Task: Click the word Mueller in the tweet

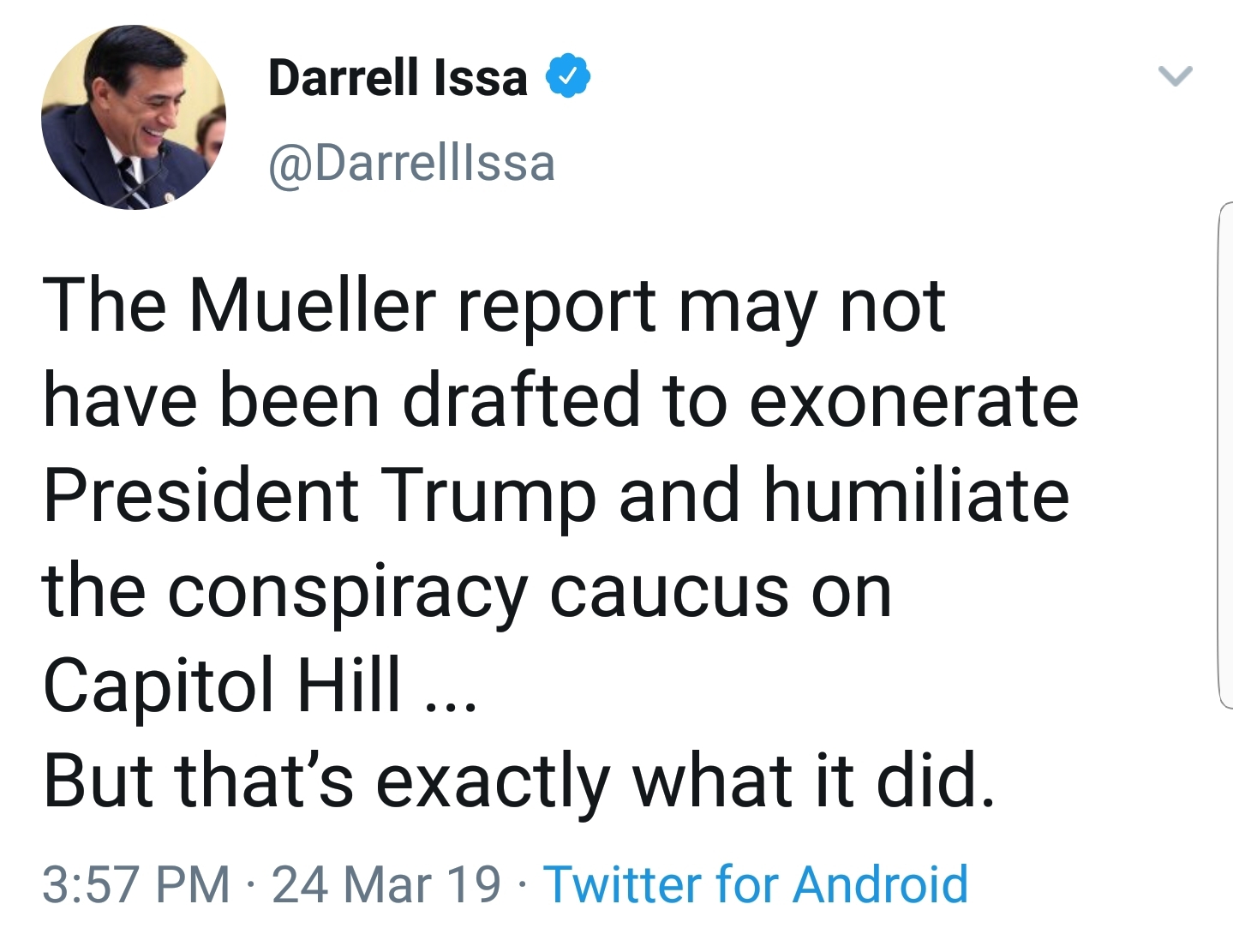Action: coord(313,305)
